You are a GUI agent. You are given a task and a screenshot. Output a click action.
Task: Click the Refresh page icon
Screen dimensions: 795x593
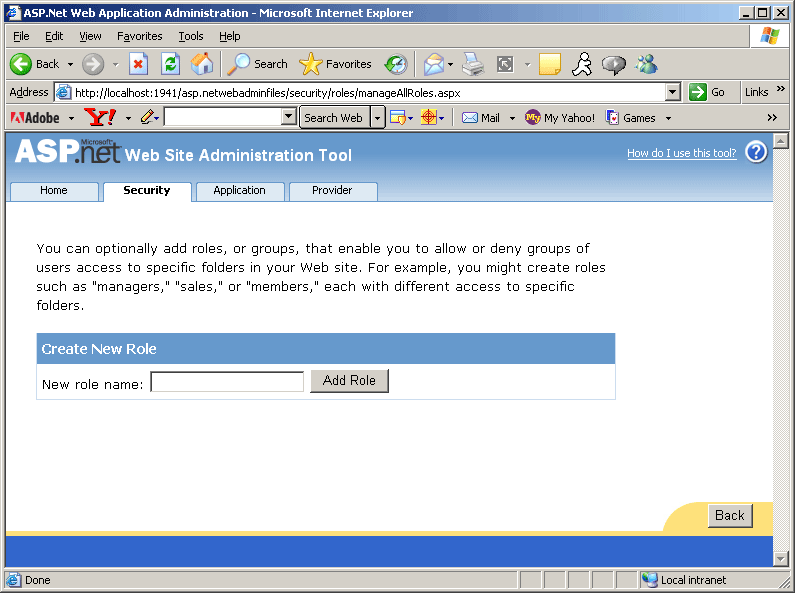(x=170, y=64)
